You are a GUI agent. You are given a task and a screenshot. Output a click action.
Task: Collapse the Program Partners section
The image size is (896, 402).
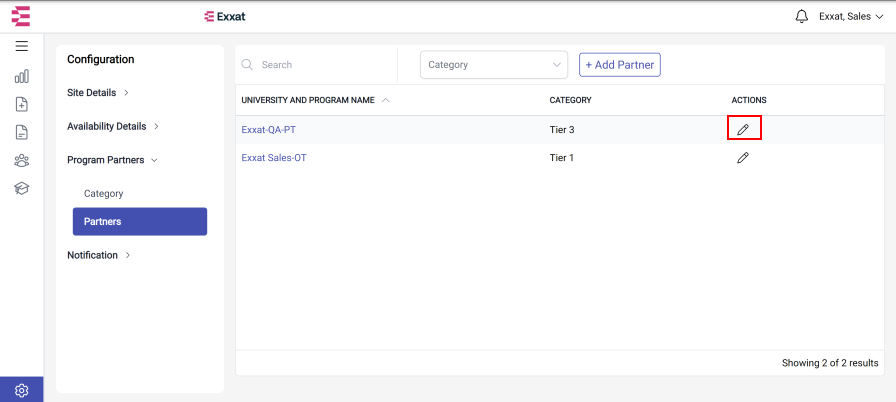point(112,160)
